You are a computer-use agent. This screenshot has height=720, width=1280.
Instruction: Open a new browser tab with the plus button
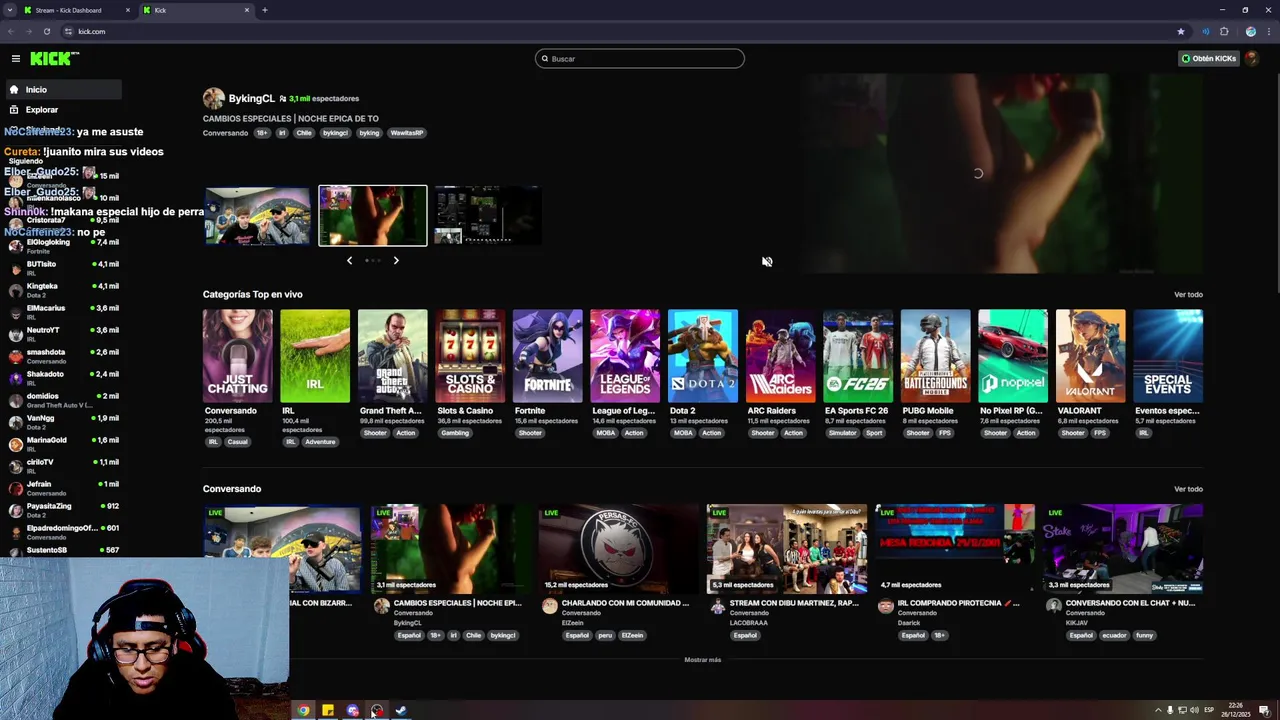point(264,10)
